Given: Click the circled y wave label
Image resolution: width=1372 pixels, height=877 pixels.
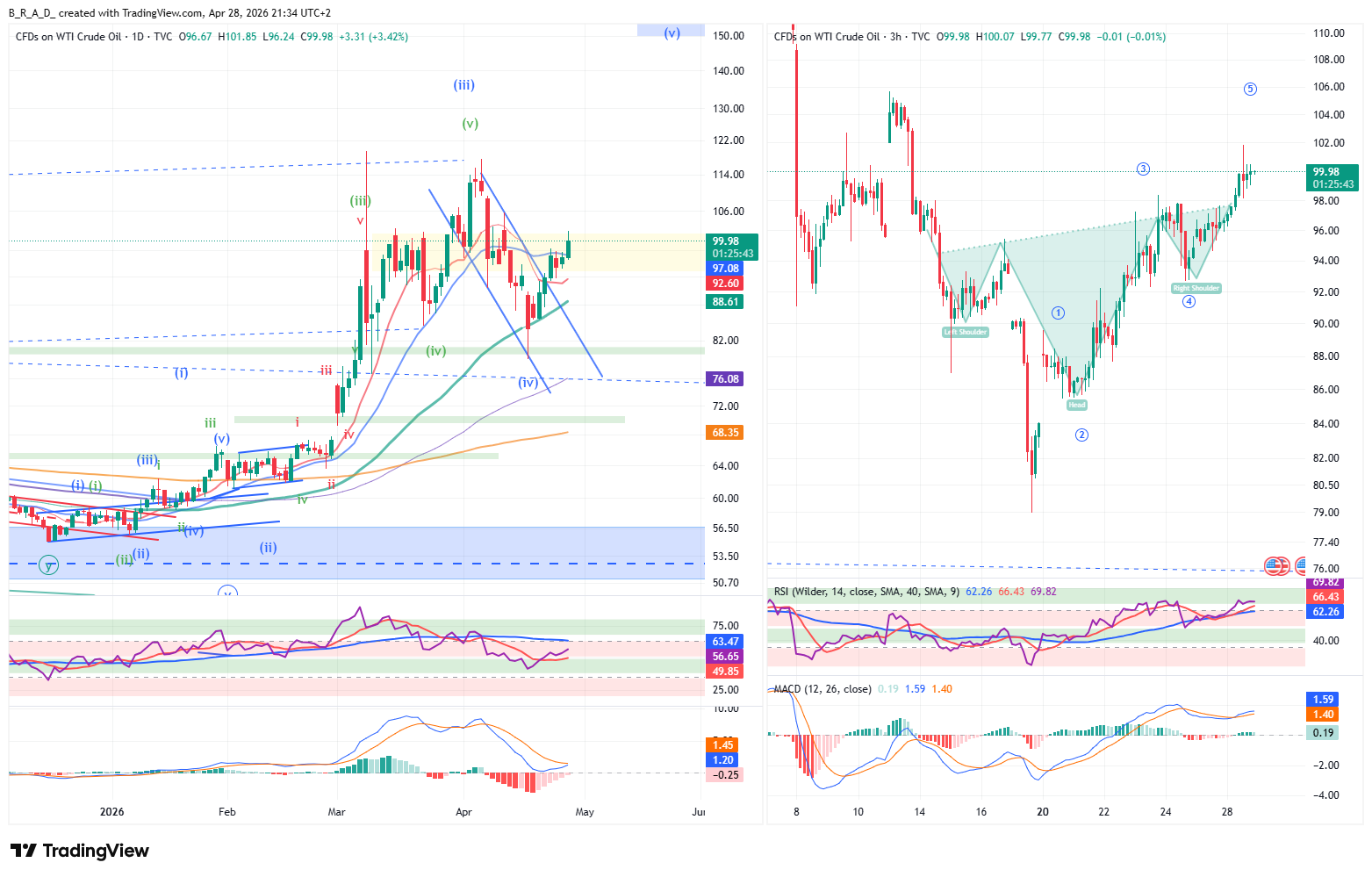Looking at the screenshot, I should 49,565.
